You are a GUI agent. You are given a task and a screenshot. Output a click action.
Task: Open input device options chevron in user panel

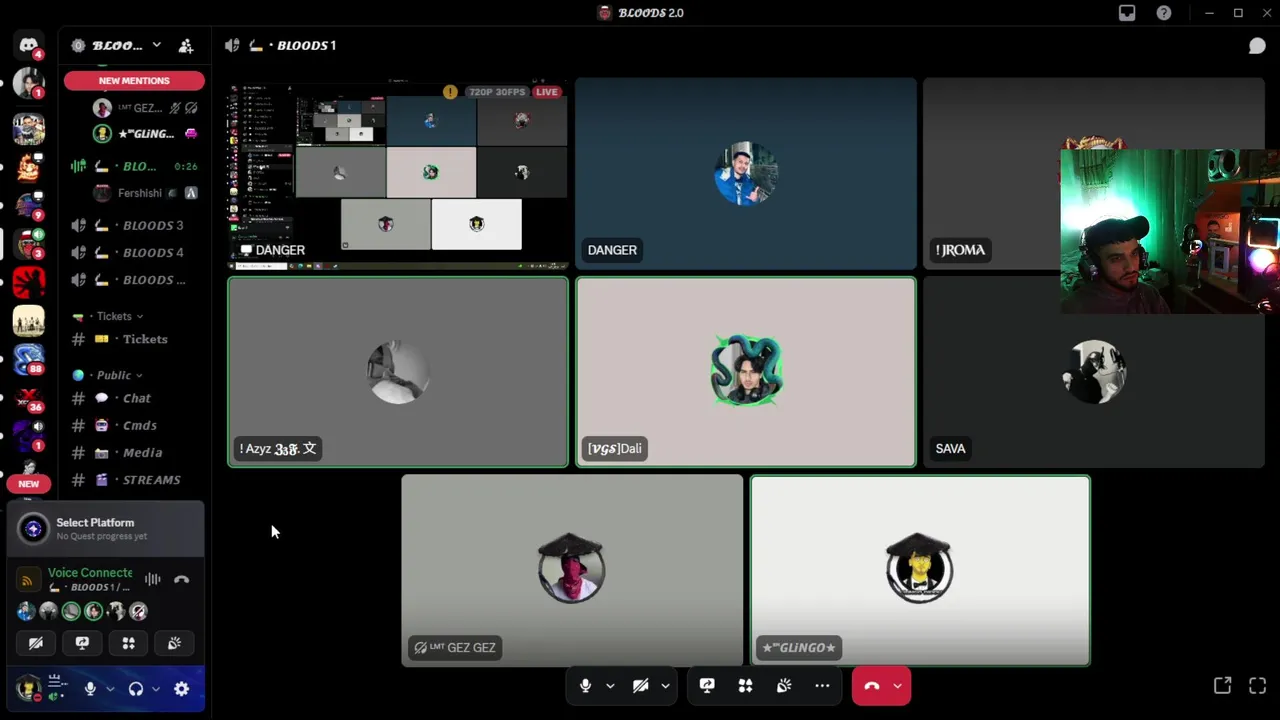(110, 689)
